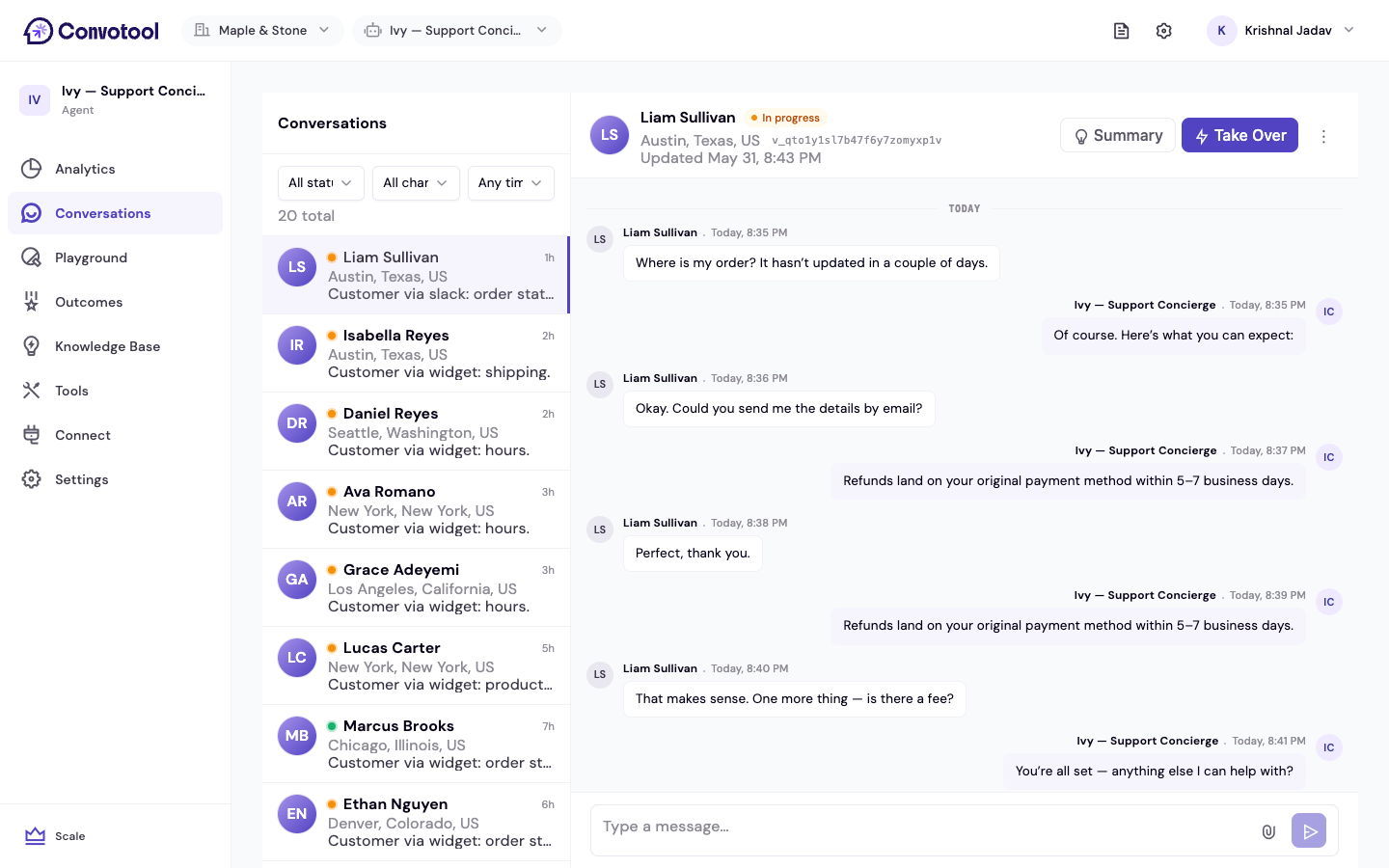Click Liam Sullivan's LS avatar in conversation header
Screen dimensions: 1389x868
pyautogui.click(x=610, y=135)
